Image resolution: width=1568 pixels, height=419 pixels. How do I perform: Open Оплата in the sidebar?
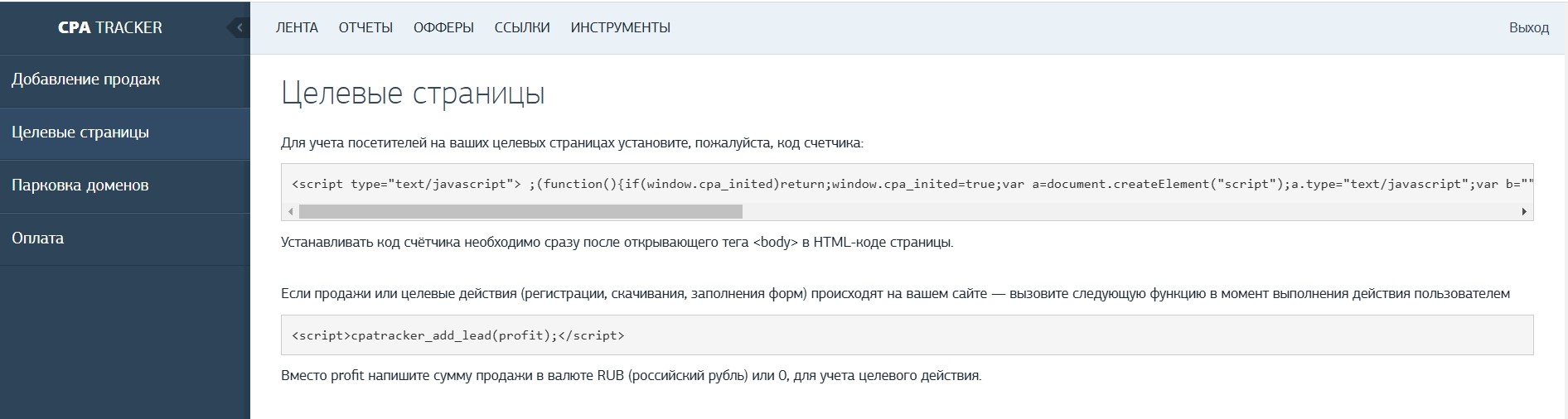click(x=125, y=238)
